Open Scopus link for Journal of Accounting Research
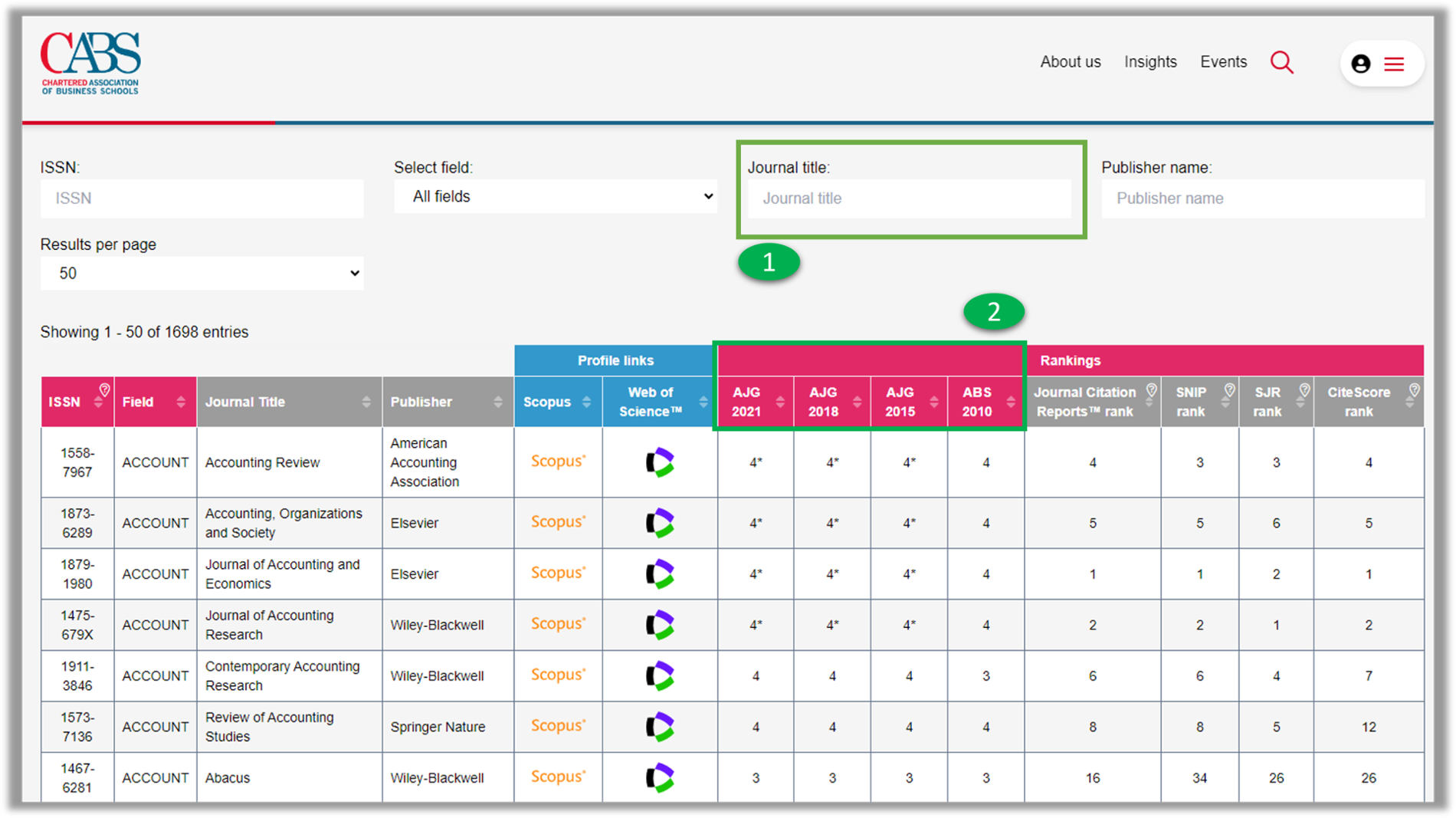This screenshot has height=818, width=1456. tap(558, 624)
